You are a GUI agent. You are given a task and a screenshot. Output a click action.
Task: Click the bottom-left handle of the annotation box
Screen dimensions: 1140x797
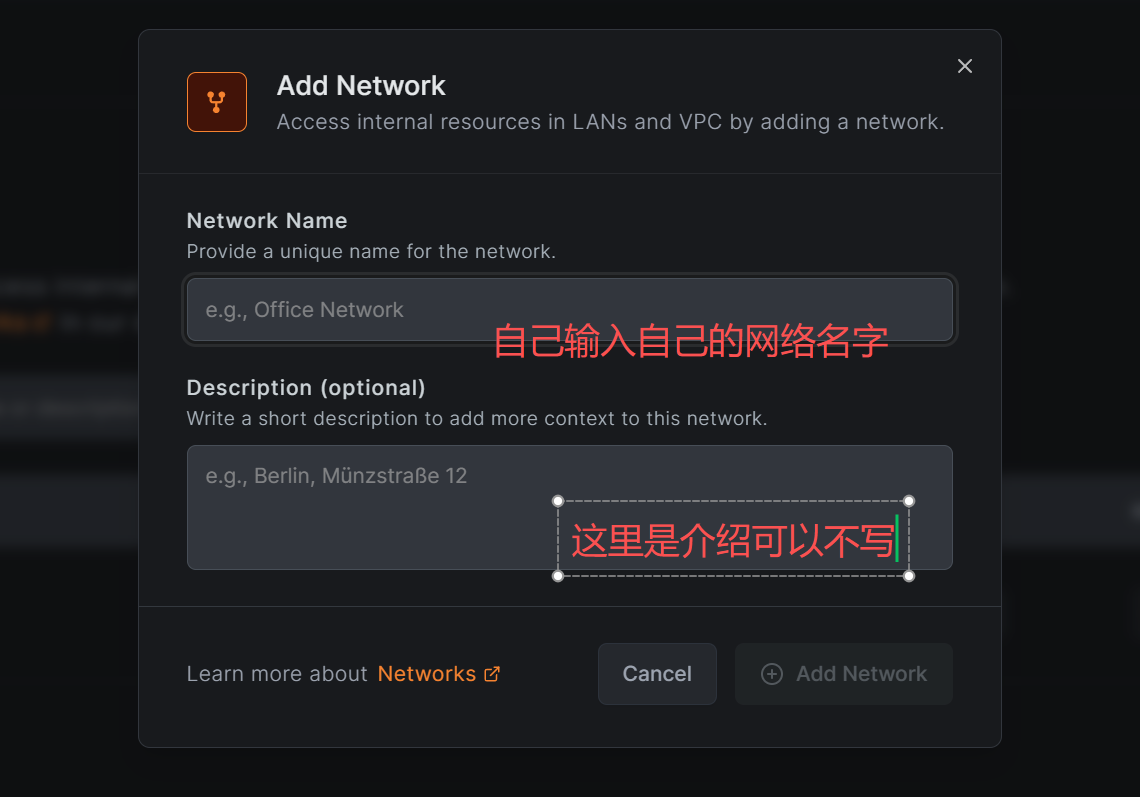[x=558, y=575]
